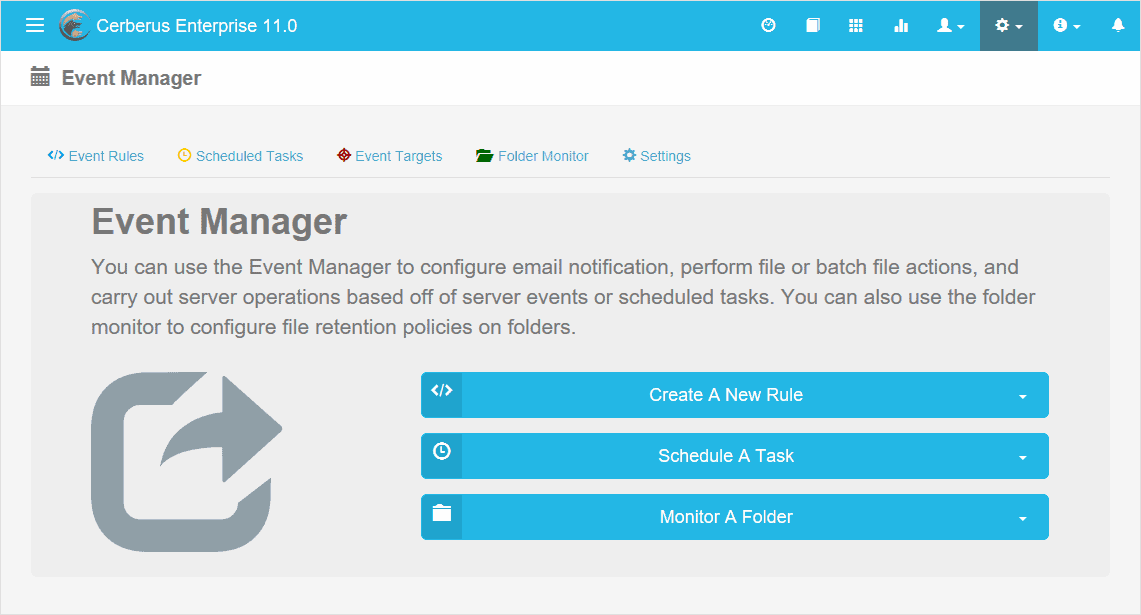
Task: Expand the Create A New Rule dropdown arrow
Action: tap(1022, 395)
